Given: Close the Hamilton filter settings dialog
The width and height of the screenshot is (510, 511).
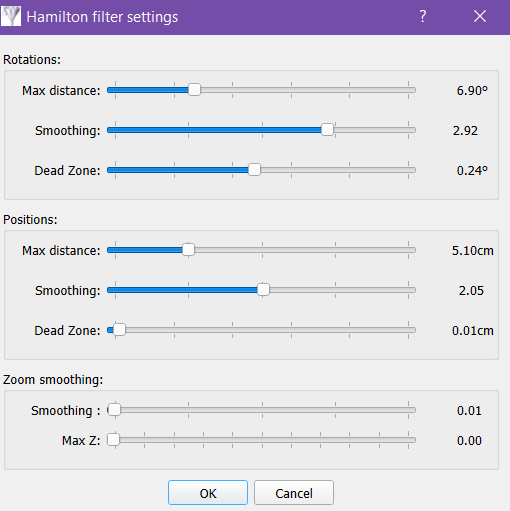Looking at the screenshot, I should [x=480, y=16].
